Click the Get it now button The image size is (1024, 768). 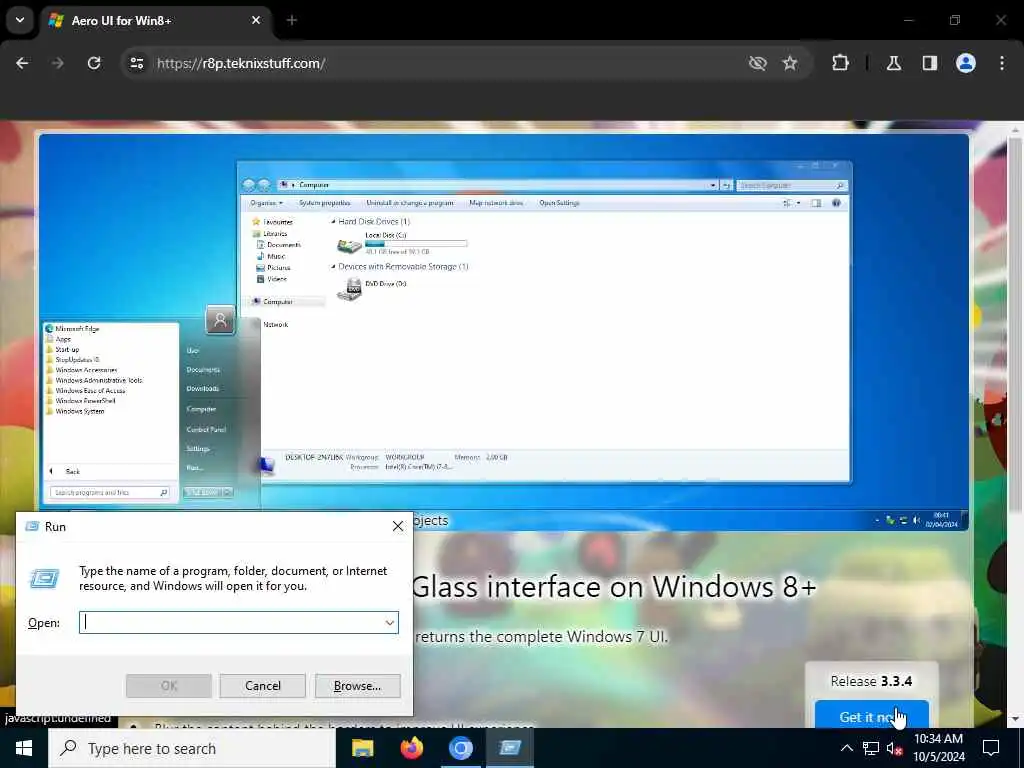[872, 716]
